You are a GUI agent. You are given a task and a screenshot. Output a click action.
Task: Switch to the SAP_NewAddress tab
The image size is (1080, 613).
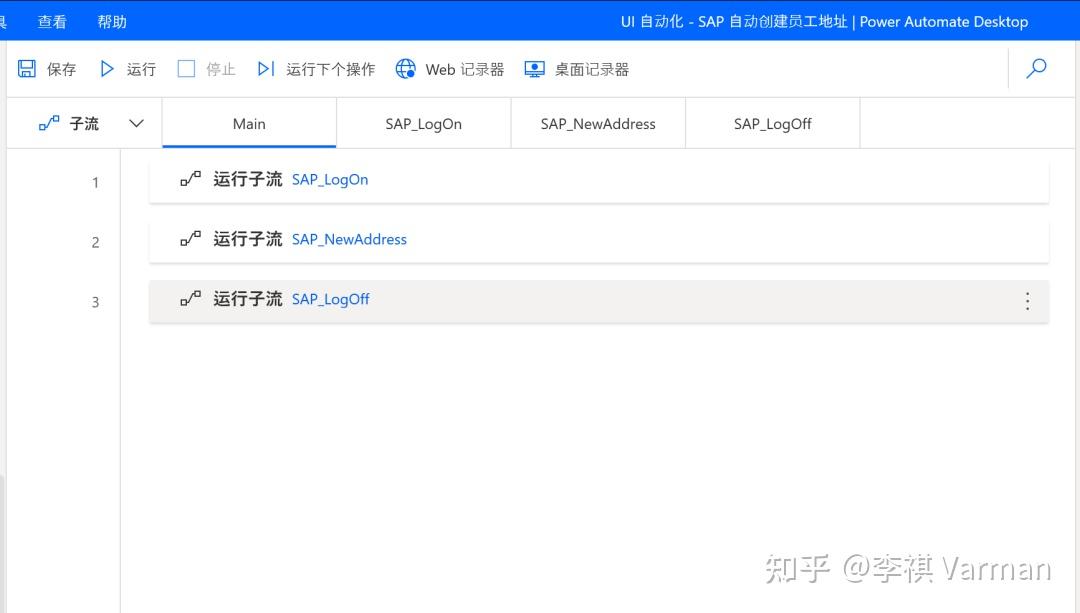tap(597, 122)
